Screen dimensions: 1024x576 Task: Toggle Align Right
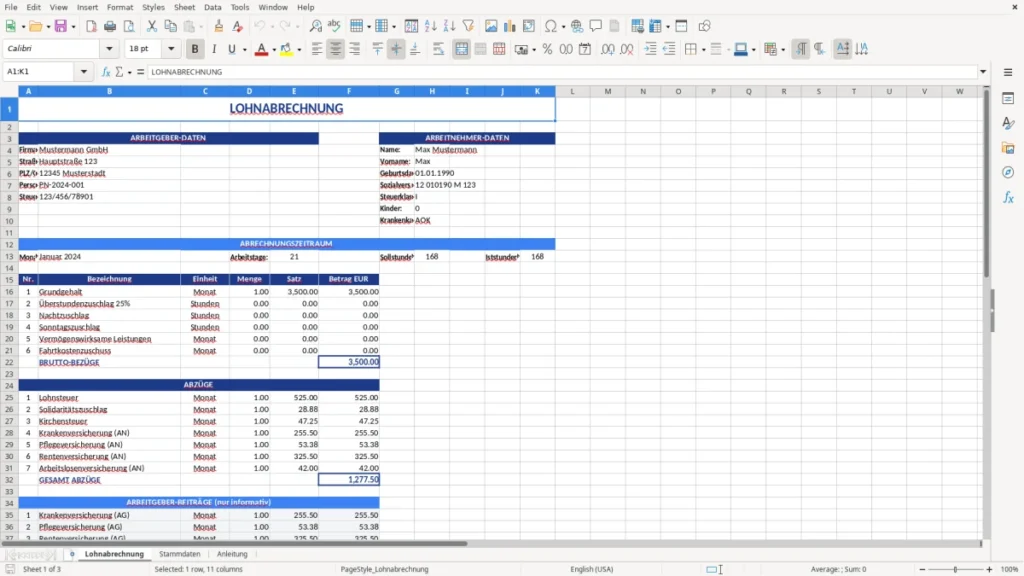pyautogui.click(x=355, y=49)
